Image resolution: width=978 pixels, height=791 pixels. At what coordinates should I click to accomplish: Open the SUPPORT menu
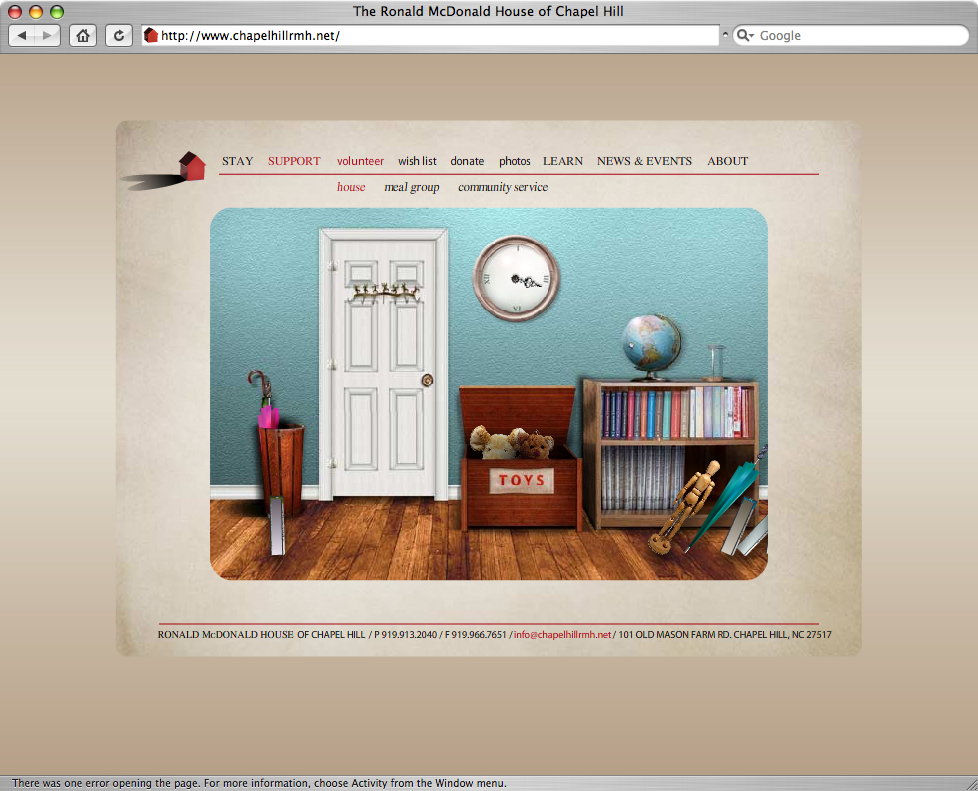tap(294, 161)
